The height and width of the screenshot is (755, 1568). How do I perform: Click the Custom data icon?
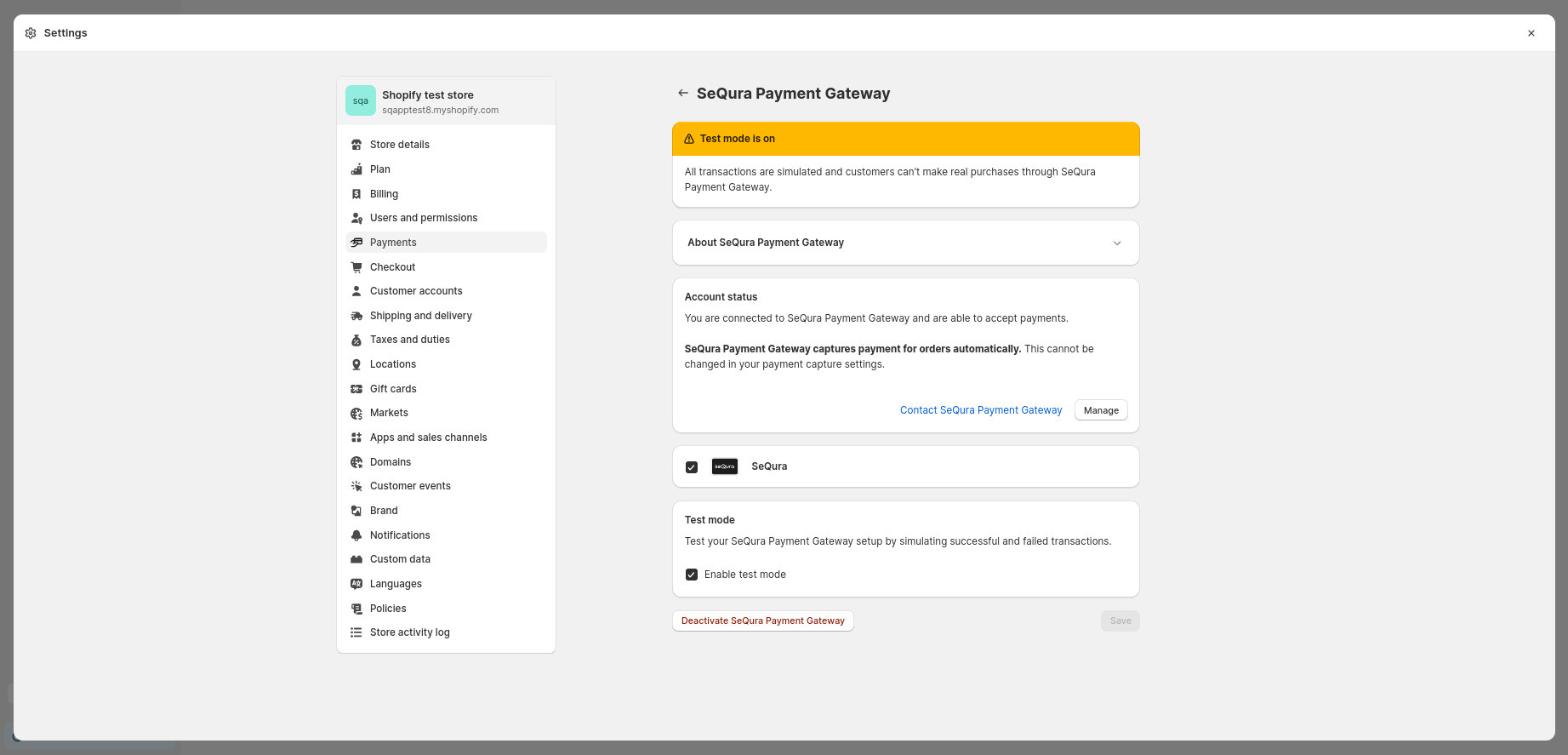tap(356, 559)
